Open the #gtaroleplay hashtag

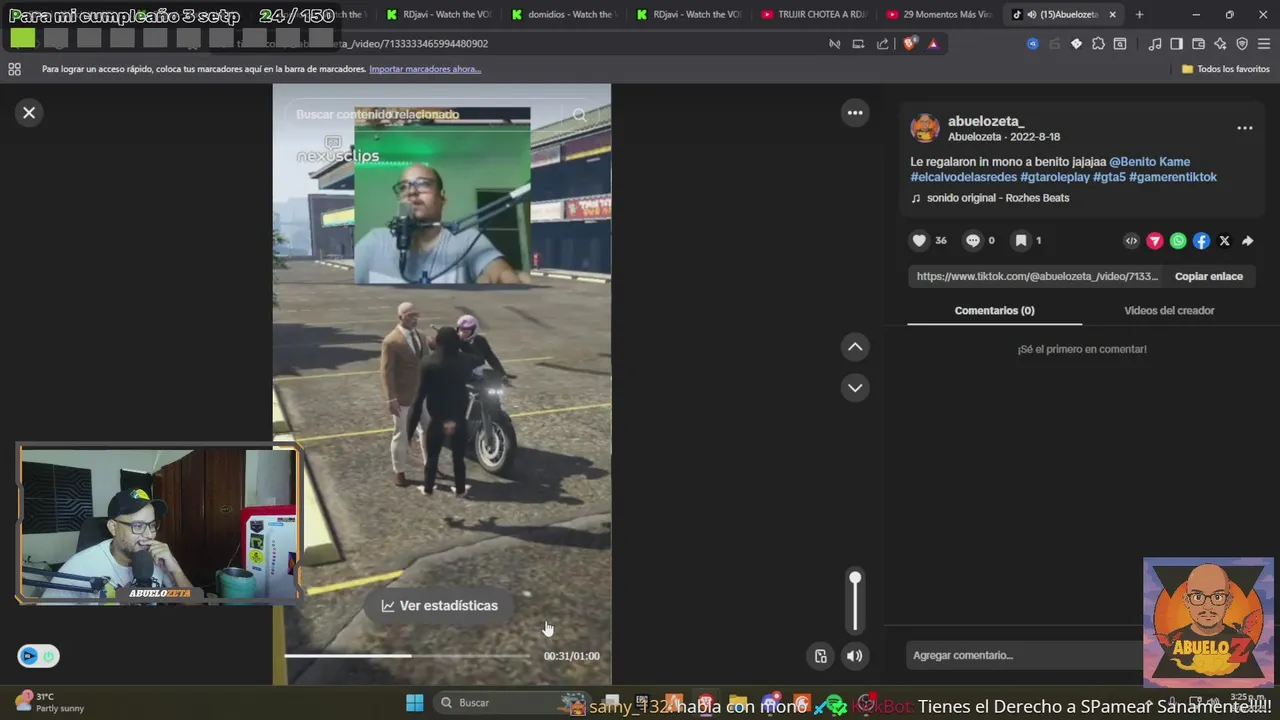click(1054, 177)
